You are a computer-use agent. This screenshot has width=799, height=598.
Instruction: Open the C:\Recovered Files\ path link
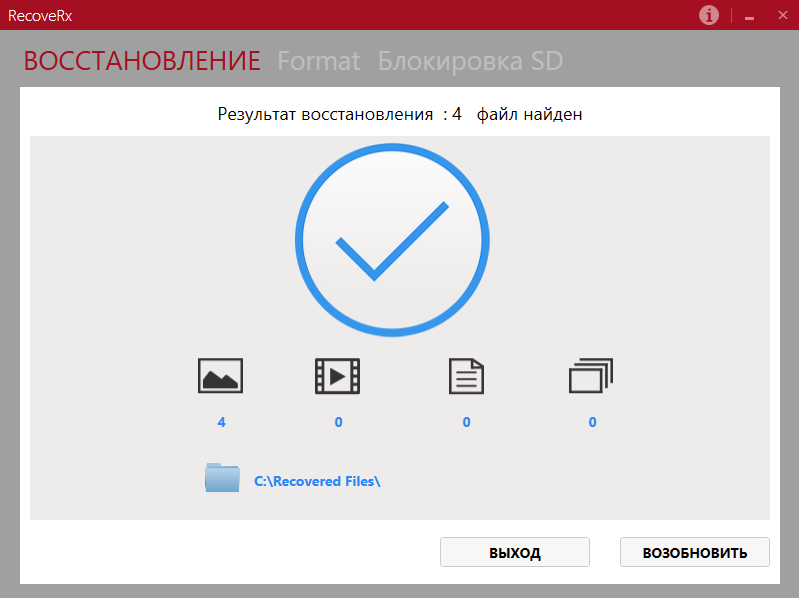click(x=317, y=481)
